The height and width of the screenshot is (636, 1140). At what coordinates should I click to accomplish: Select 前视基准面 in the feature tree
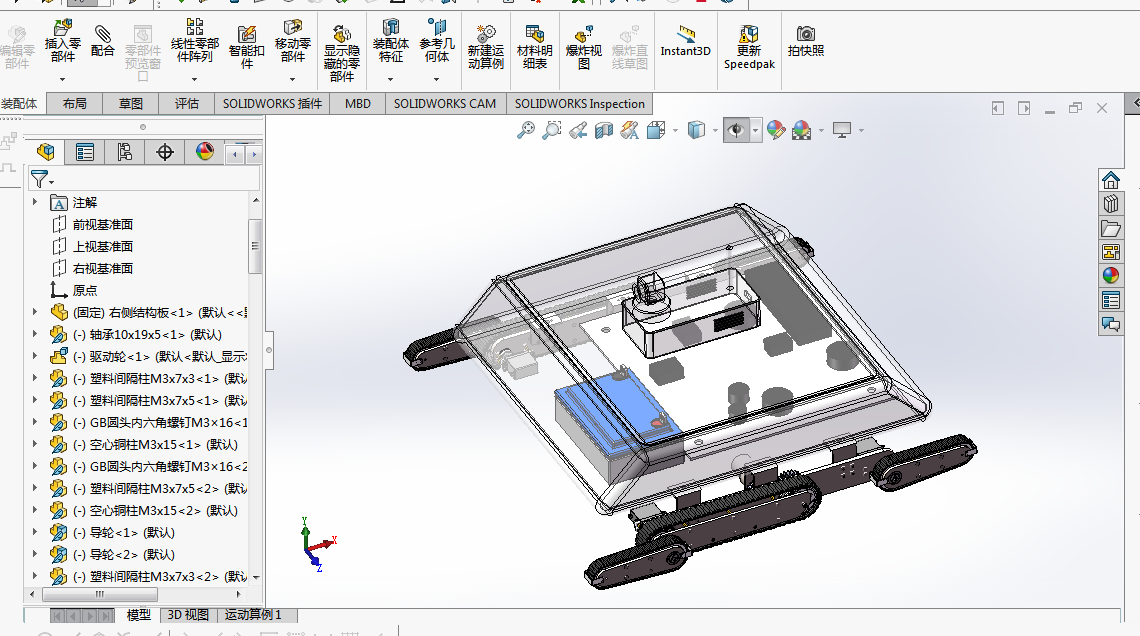(103, 225)
